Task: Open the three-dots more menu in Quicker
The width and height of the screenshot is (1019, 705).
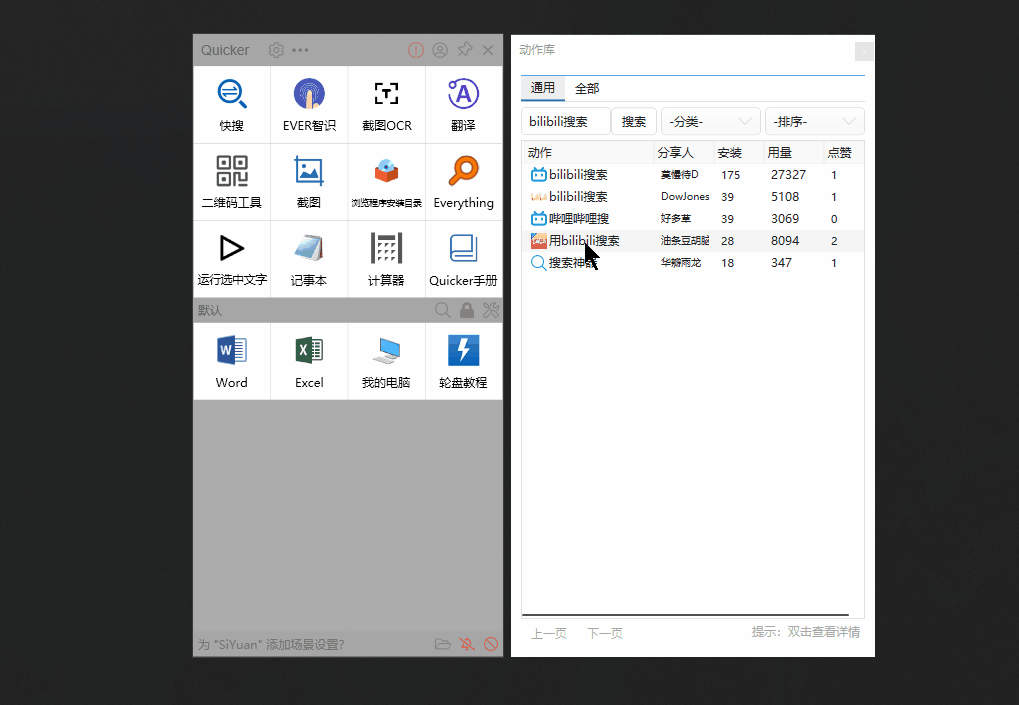Action: click(x=300, y=50)
